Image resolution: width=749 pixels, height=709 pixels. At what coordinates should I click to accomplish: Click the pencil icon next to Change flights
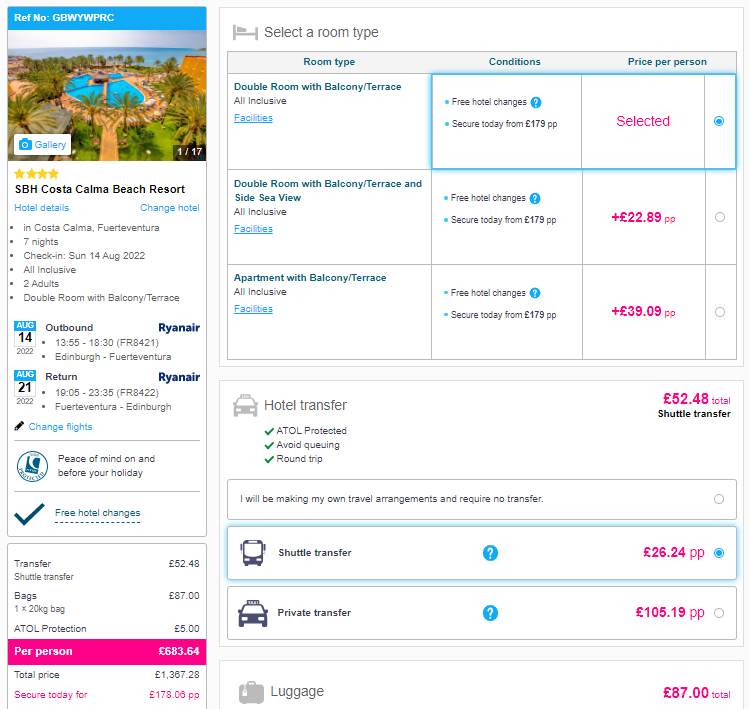[x=19, y=426]
